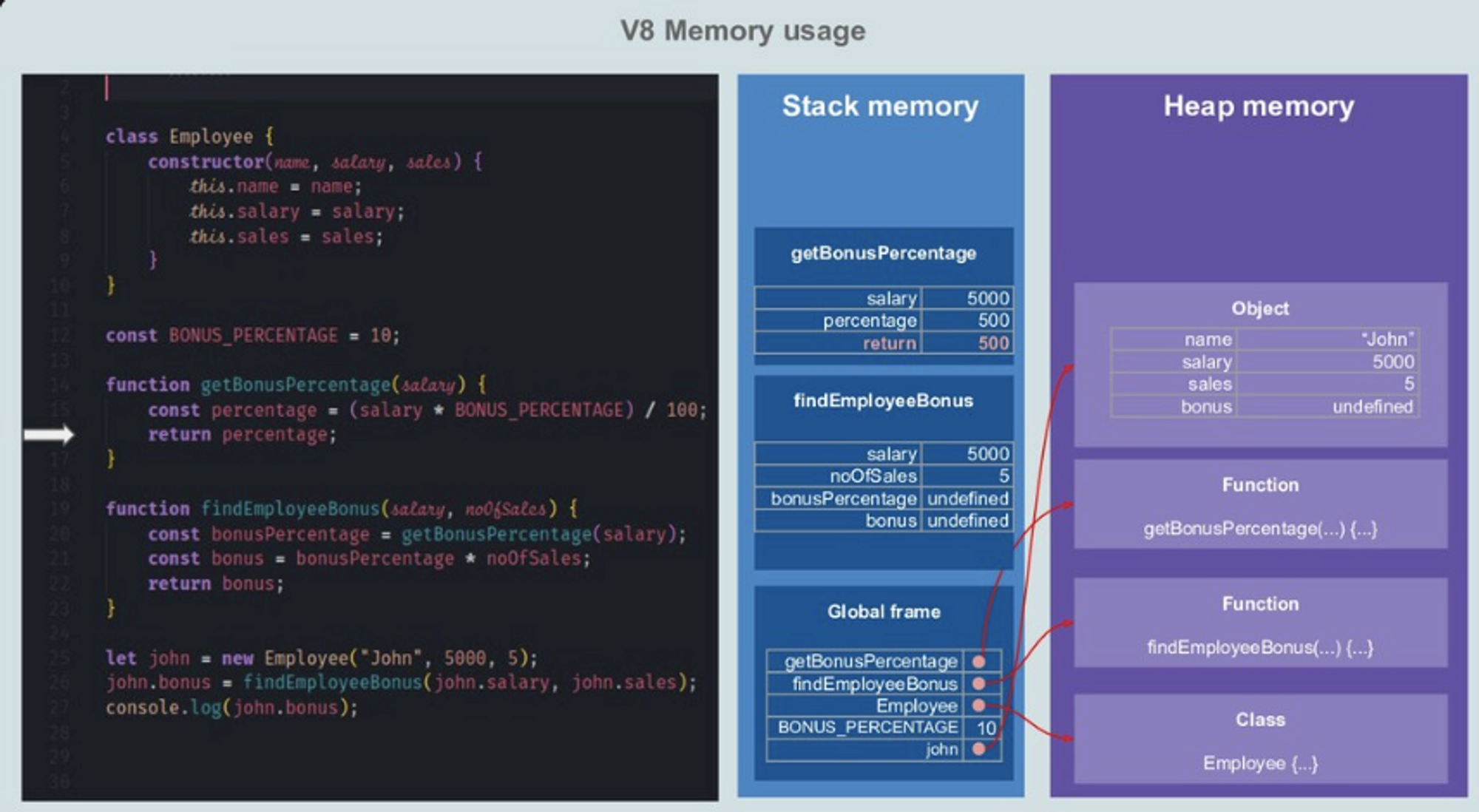
Task: Click the return value 500 in the stack
Action: click(x=992, y=343)
